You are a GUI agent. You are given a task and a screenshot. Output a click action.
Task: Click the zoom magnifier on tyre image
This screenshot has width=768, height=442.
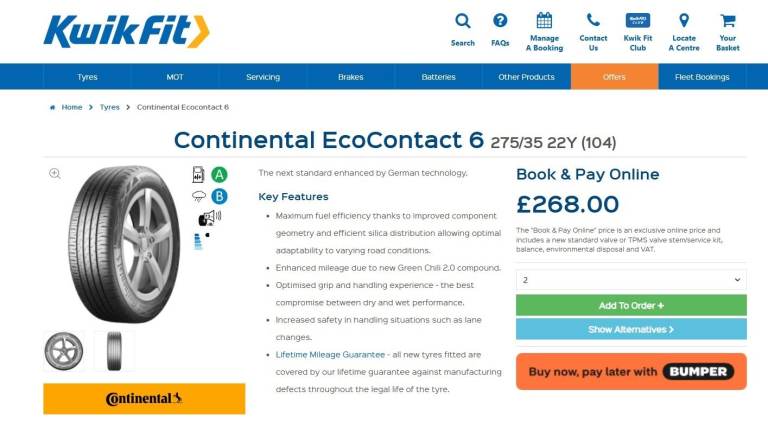[55, 173]
